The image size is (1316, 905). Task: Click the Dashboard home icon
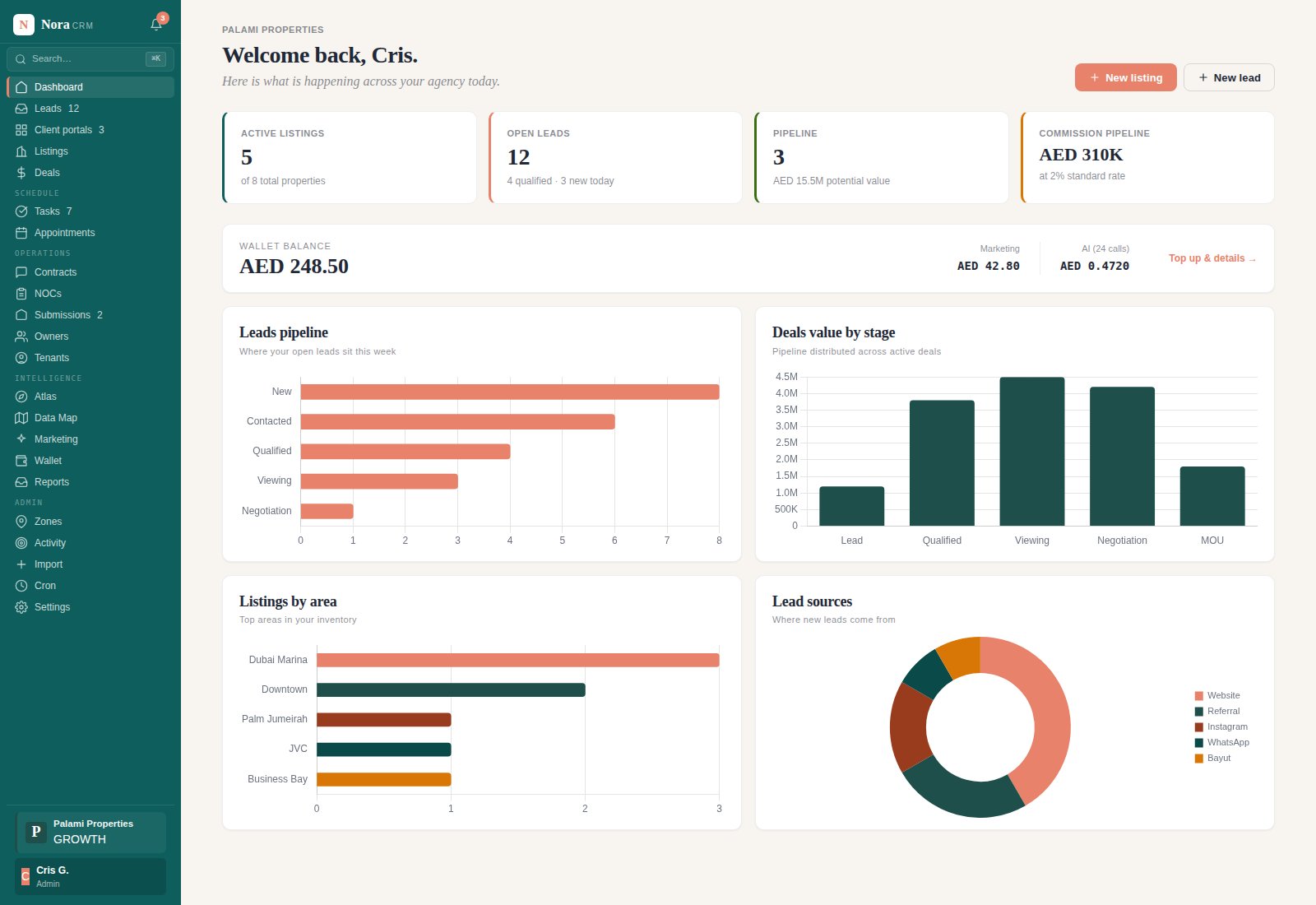pos(21,87)
